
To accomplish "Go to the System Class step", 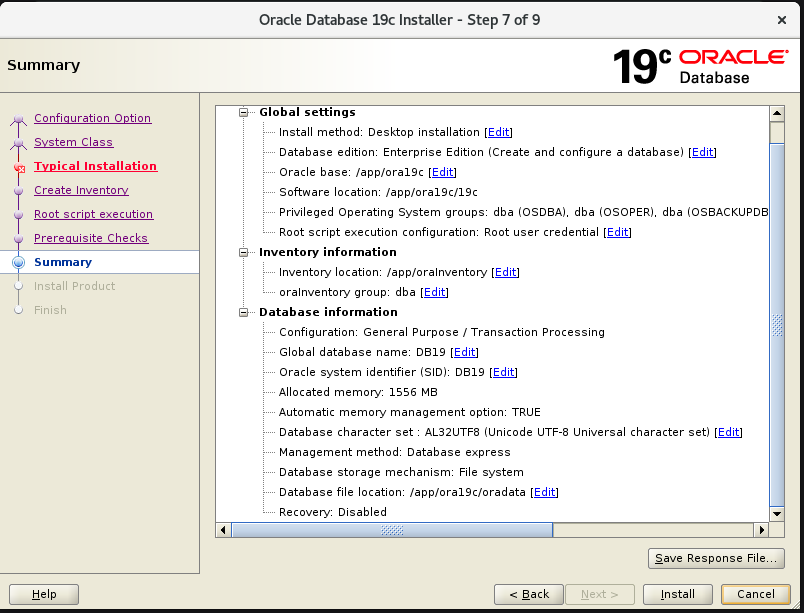I will click(73, 142).
